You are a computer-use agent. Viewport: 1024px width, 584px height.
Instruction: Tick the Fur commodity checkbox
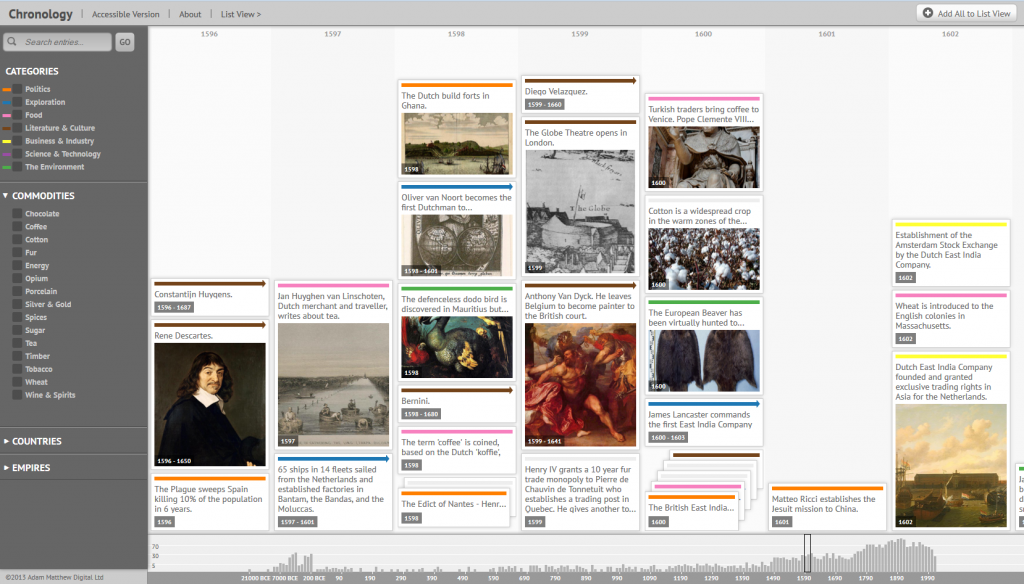(x=18, y=253)
